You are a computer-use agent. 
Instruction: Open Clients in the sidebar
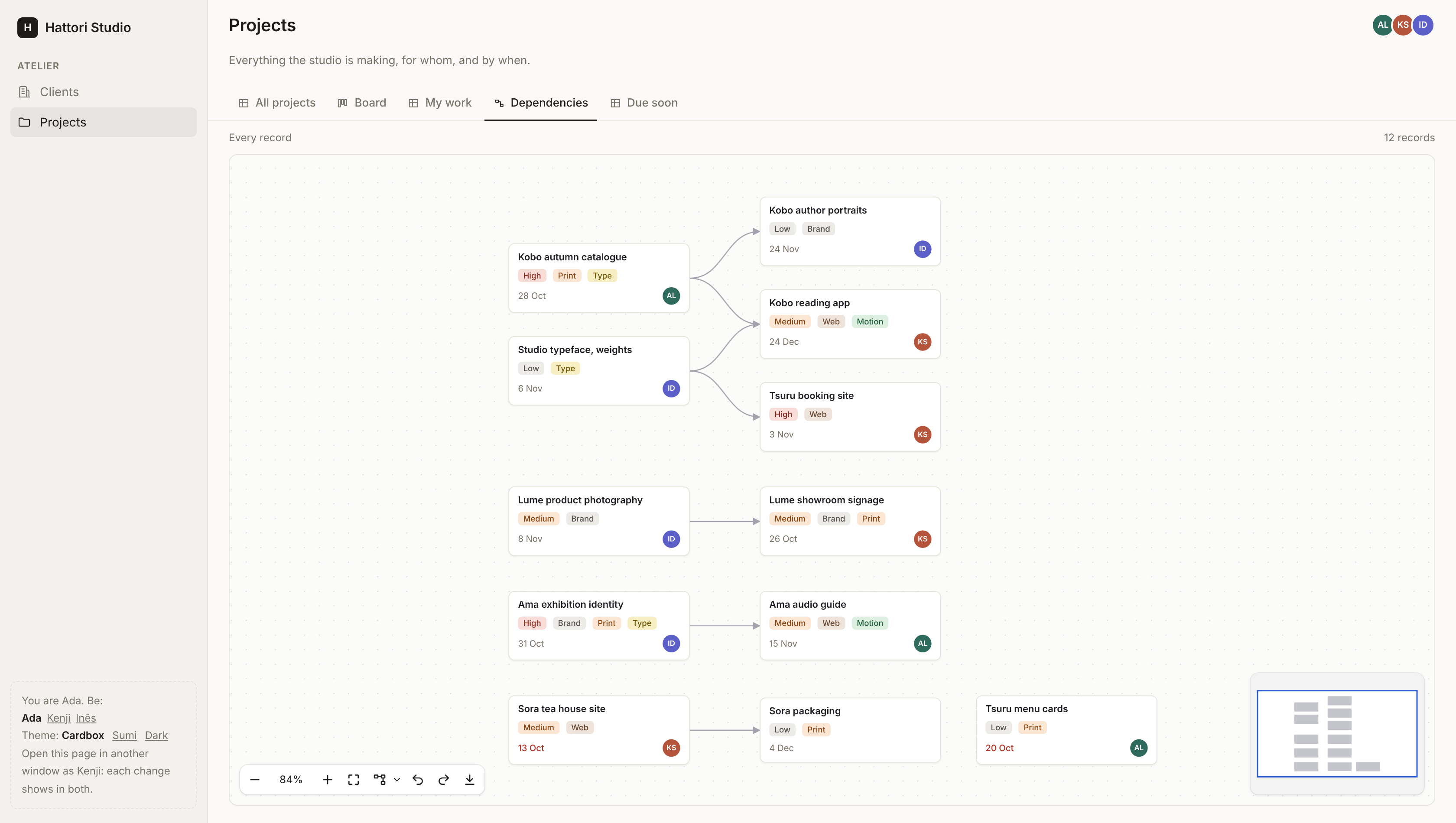[x=104, y=91]
